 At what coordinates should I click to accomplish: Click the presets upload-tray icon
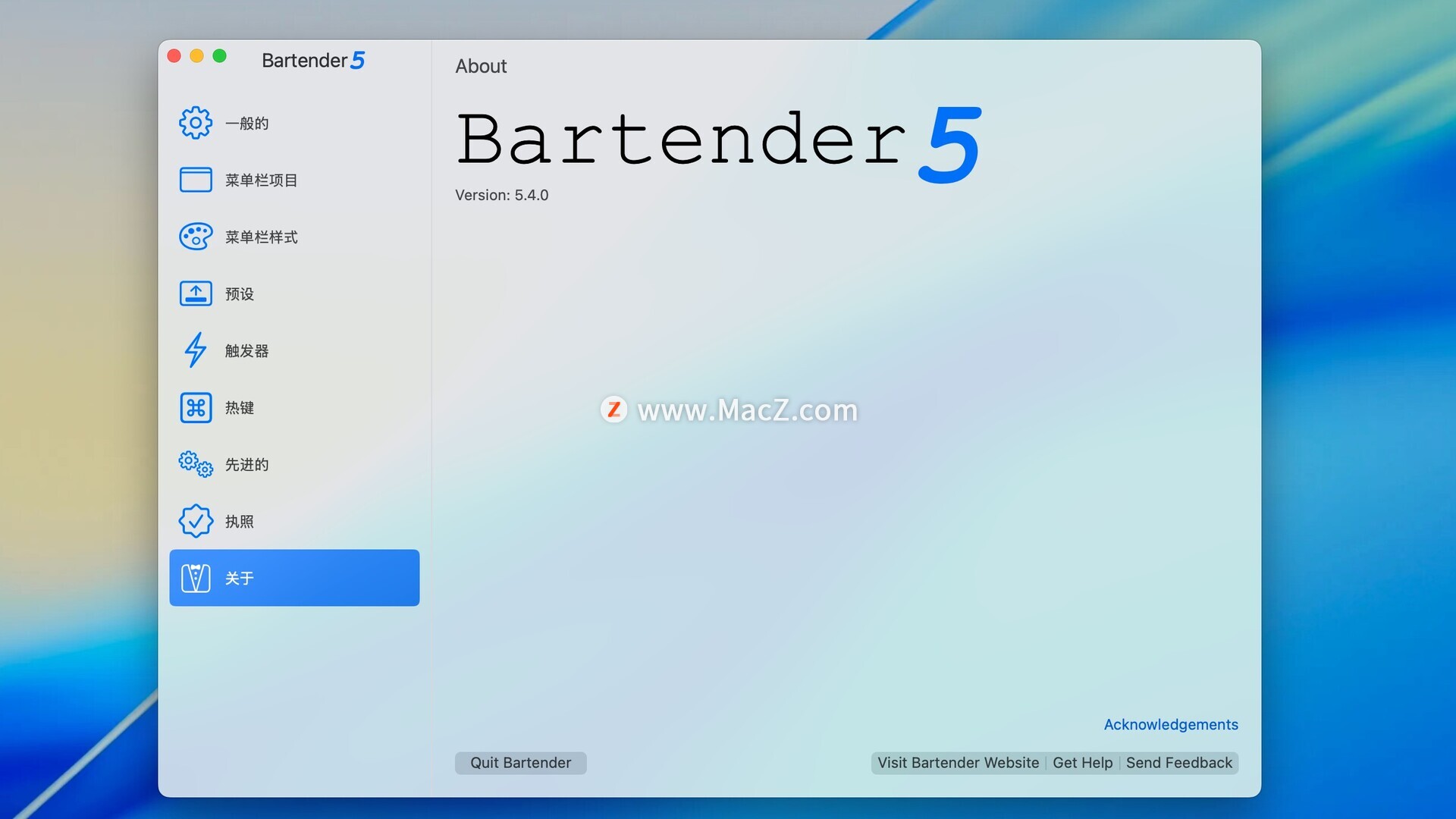[196, 293]
